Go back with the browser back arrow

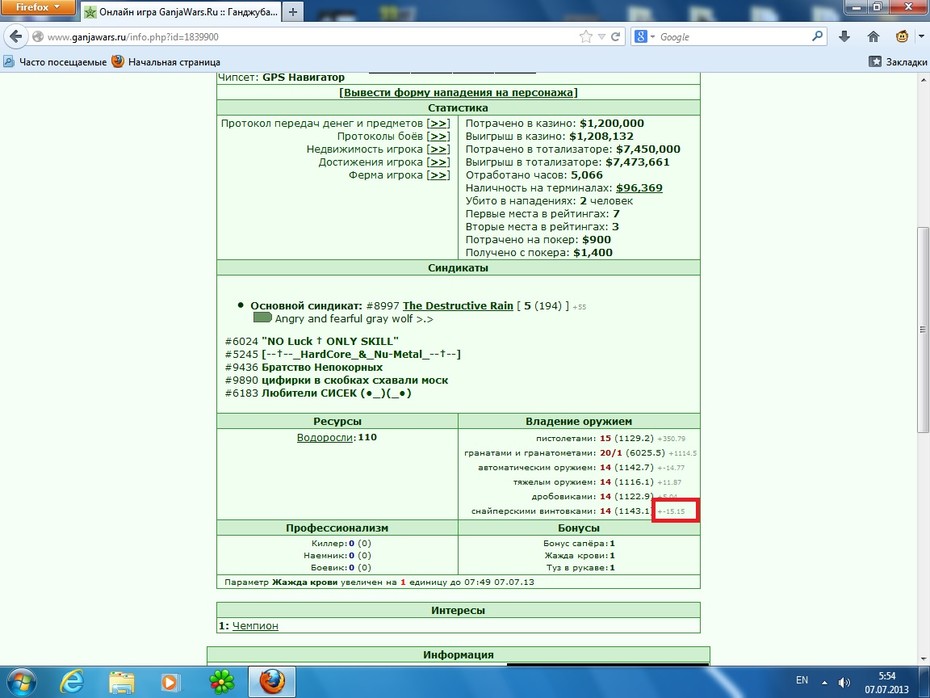[16, 37]
